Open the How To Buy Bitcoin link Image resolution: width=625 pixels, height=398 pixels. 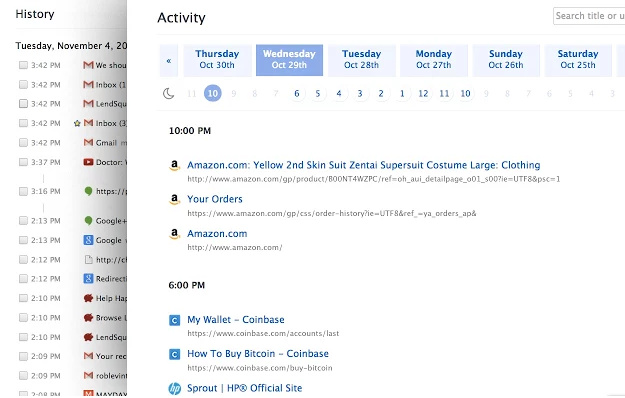click(x=258, y=354)
